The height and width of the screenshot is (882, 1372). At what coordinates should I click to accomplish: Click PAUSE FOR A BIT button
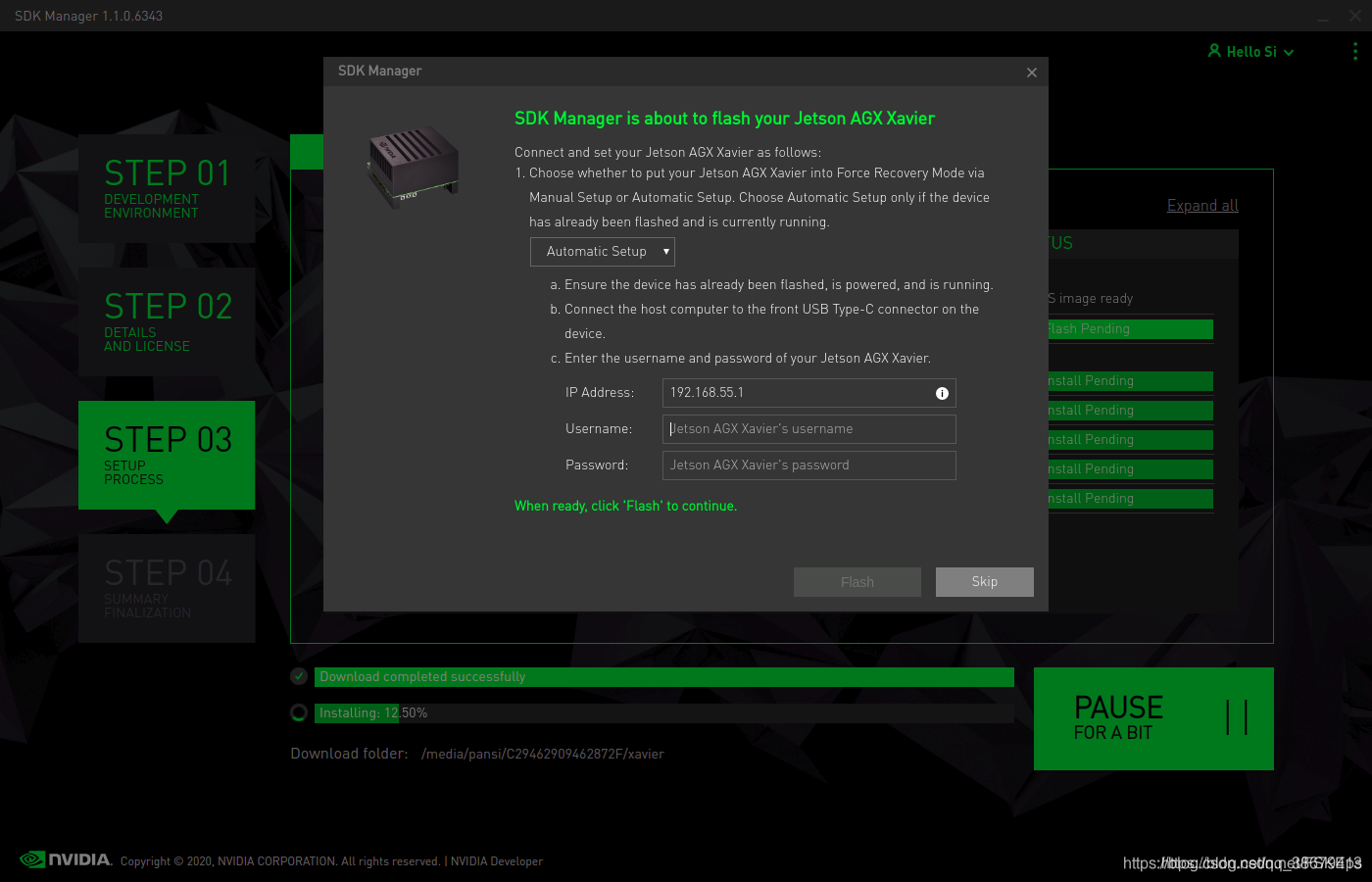(x=1153, y=718)
